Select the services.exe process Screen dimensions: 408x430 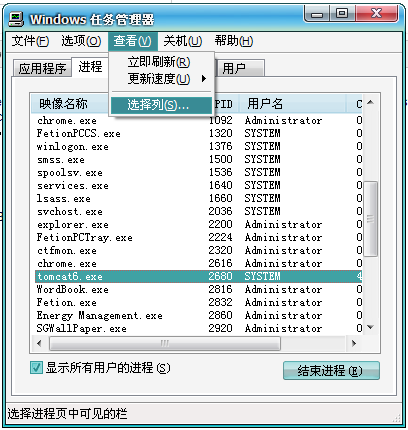click(x=199, y=186)
